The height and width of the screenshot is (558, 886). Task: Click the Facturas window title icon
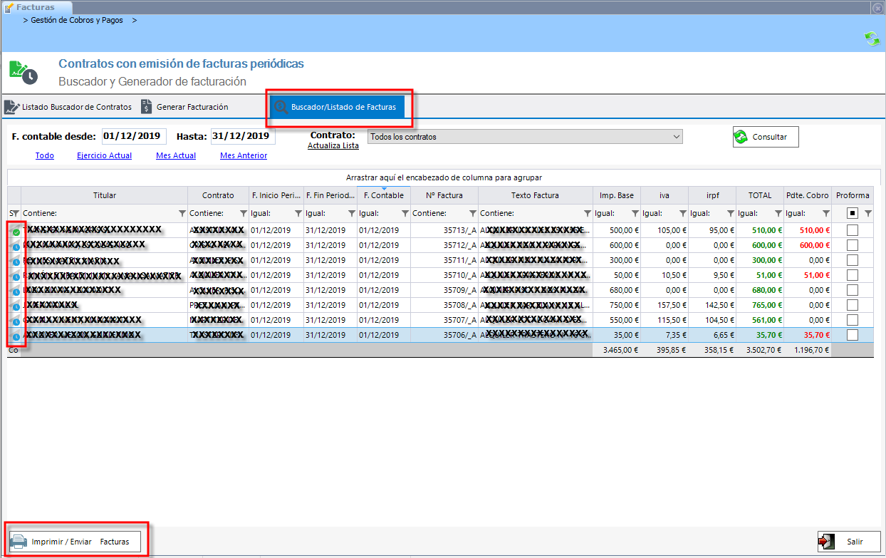9,7
